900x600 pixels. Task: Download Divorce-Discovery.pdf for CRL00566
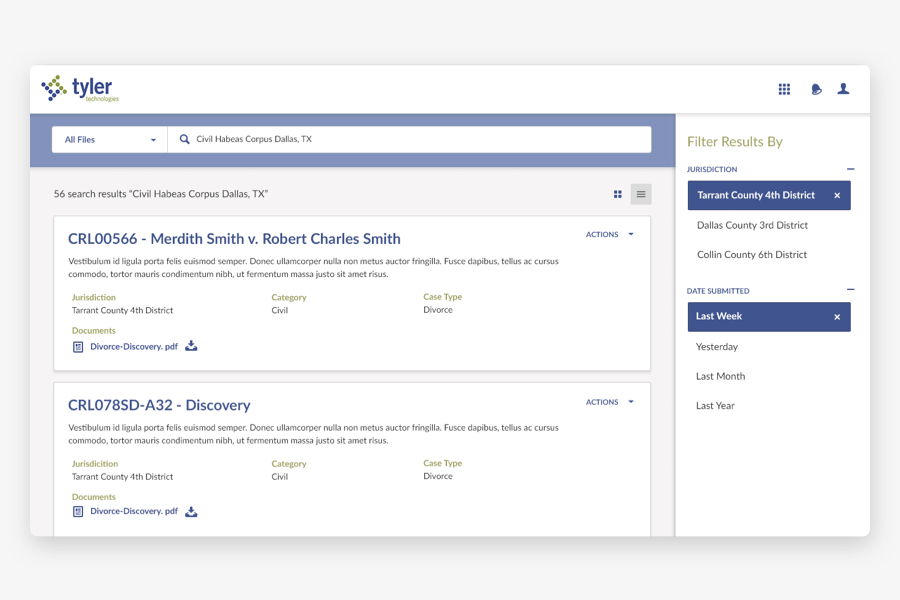[x=190, y=344]
